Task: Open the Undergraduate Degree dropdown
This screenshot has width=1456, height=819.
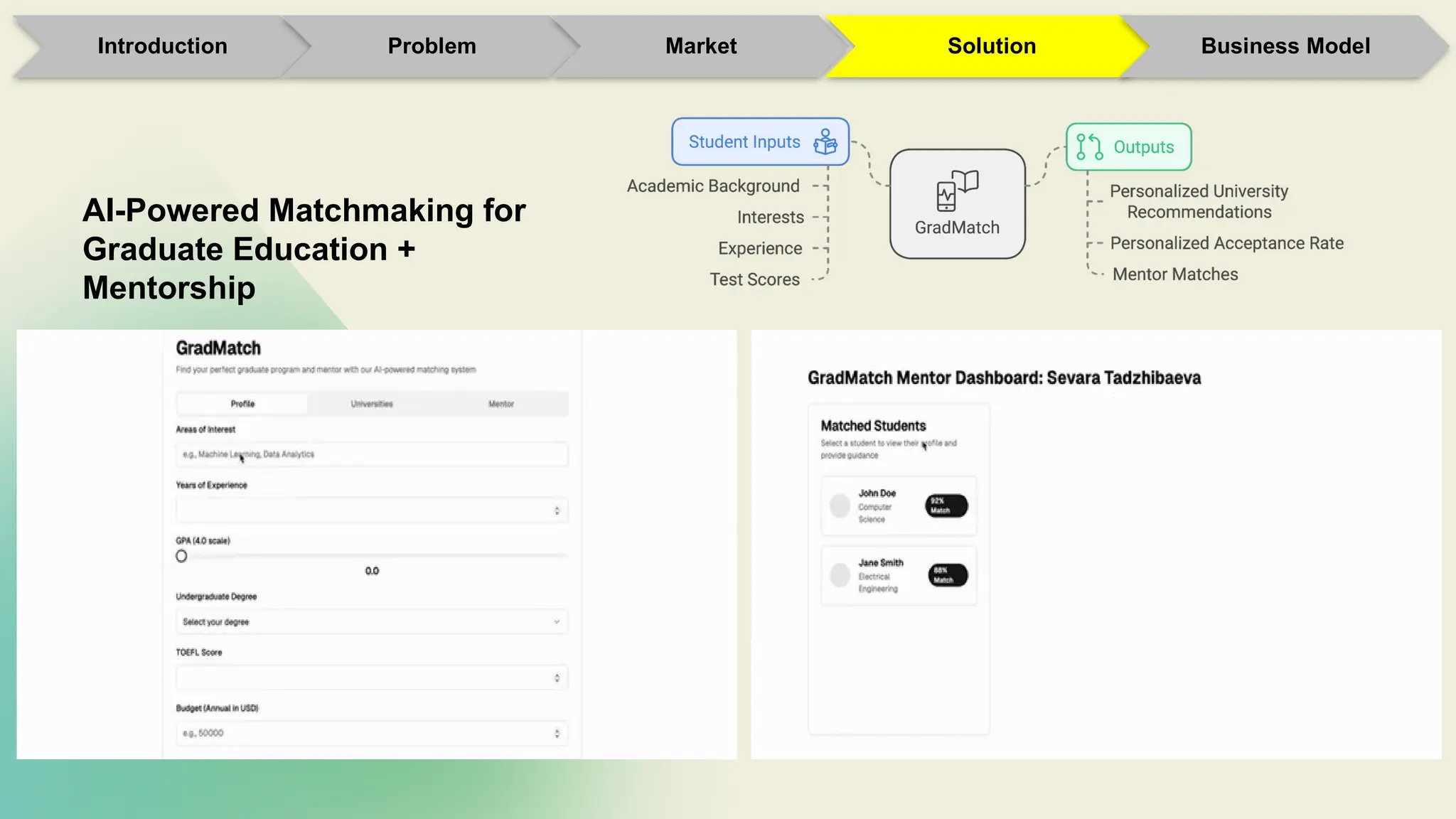Action: point(372,622)
